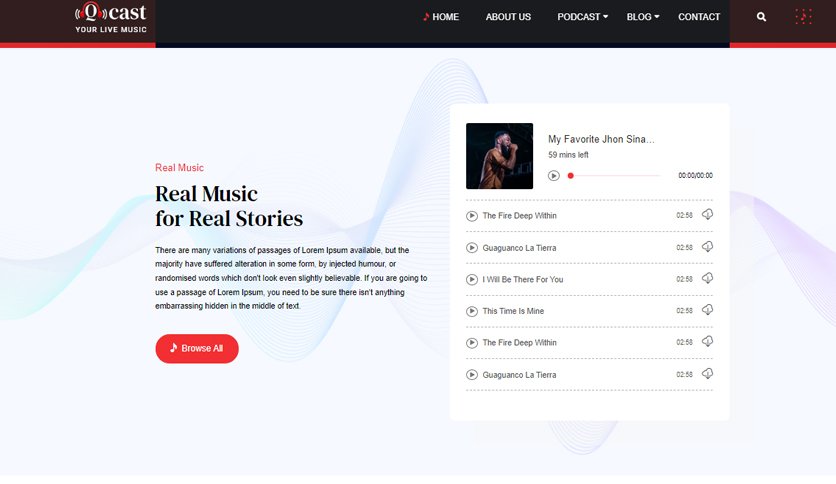Download the first The Fire Deep Within track
Viewport: 836px width, 484px height.
pyautogui.click(x=708, y=214)
